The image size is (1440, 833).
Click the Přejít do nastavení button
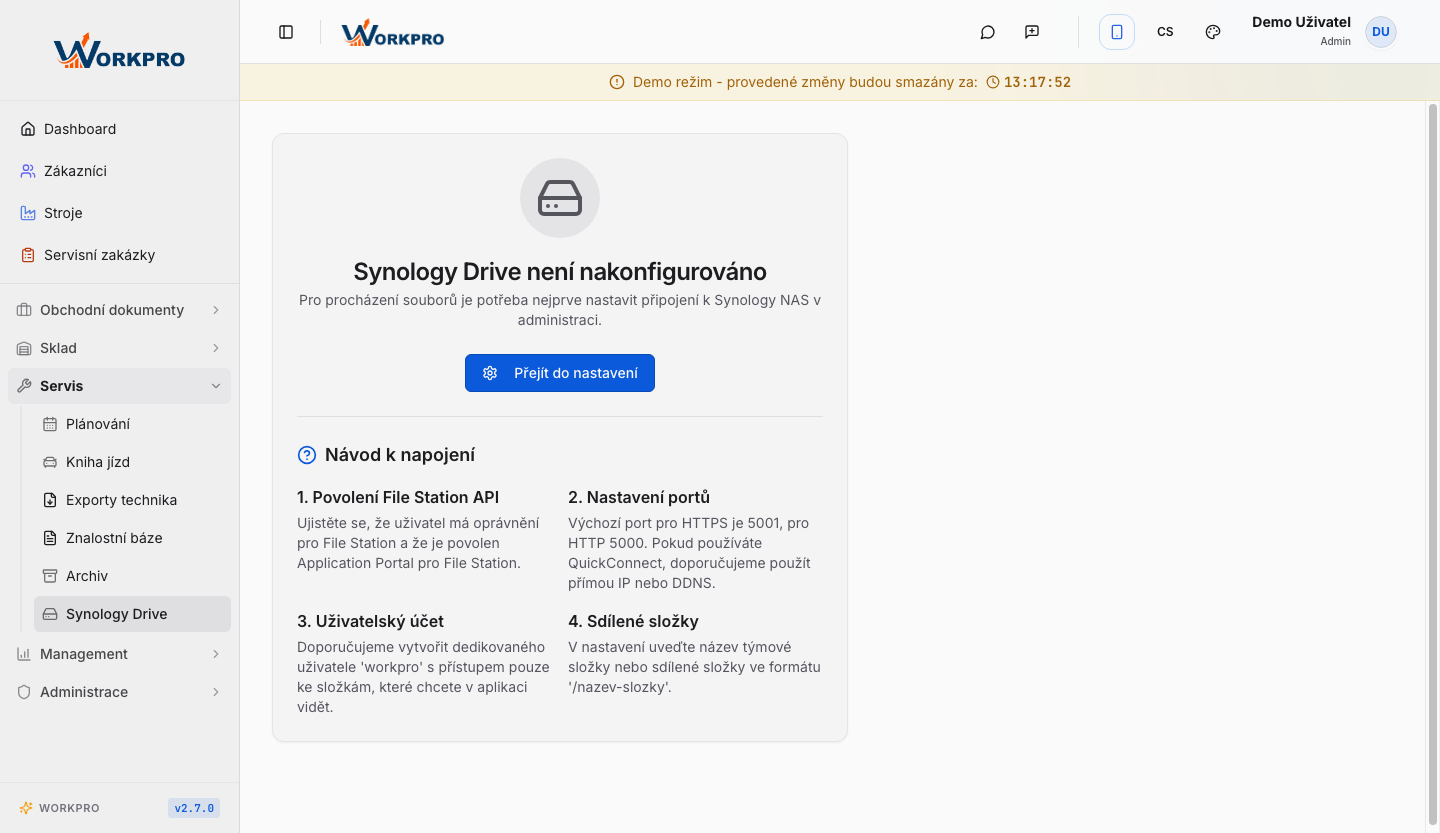(x=560, y=373)
